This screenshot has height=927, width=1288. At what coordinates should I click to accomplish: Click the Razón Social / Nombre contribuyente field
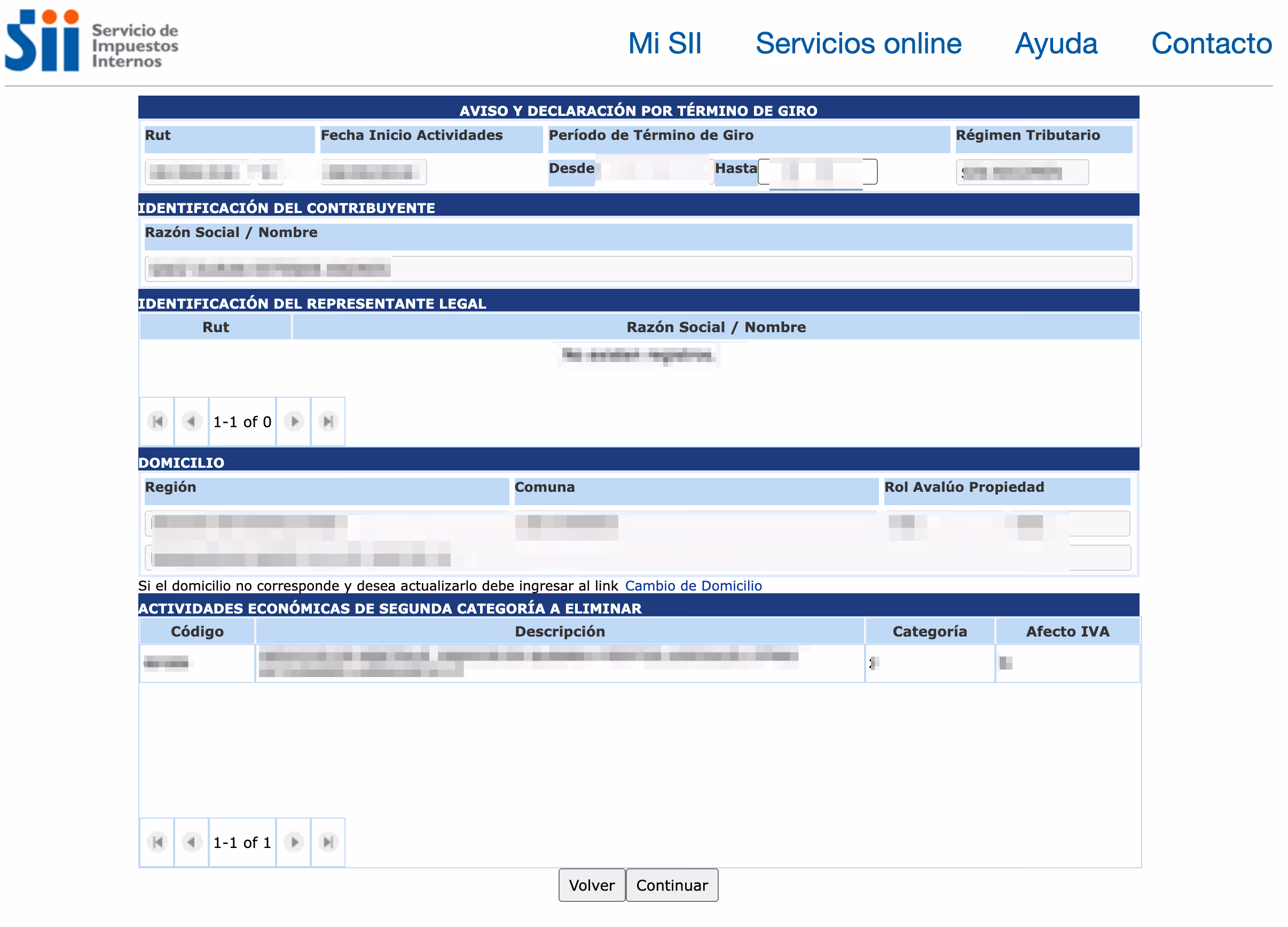pos(638,269)
